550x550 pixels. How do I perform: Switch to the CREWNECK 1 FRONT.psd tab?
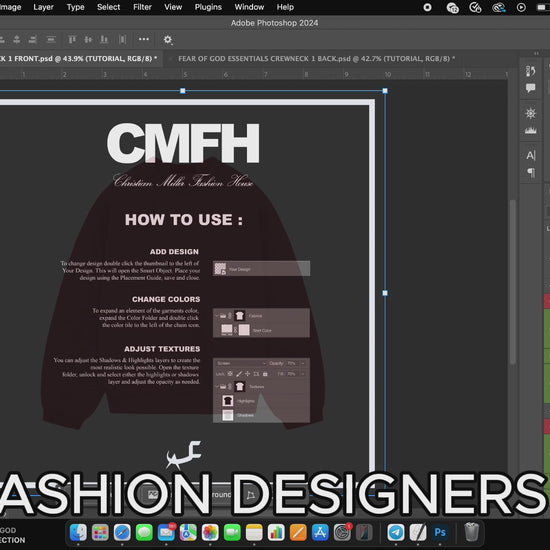(79, 59)
